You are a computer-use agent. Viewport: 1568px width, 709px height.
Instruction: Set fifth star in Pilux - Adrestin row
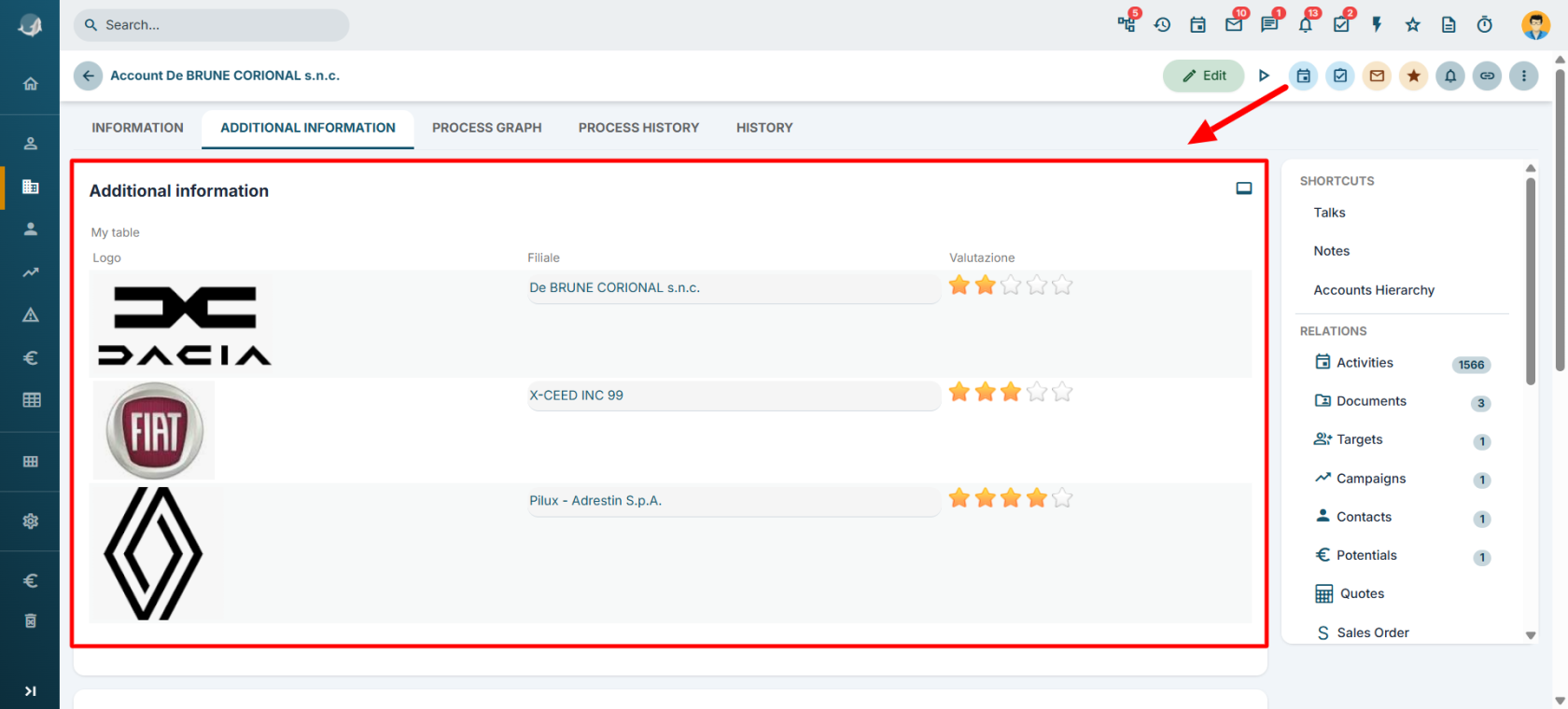[x=1062, y=498]
